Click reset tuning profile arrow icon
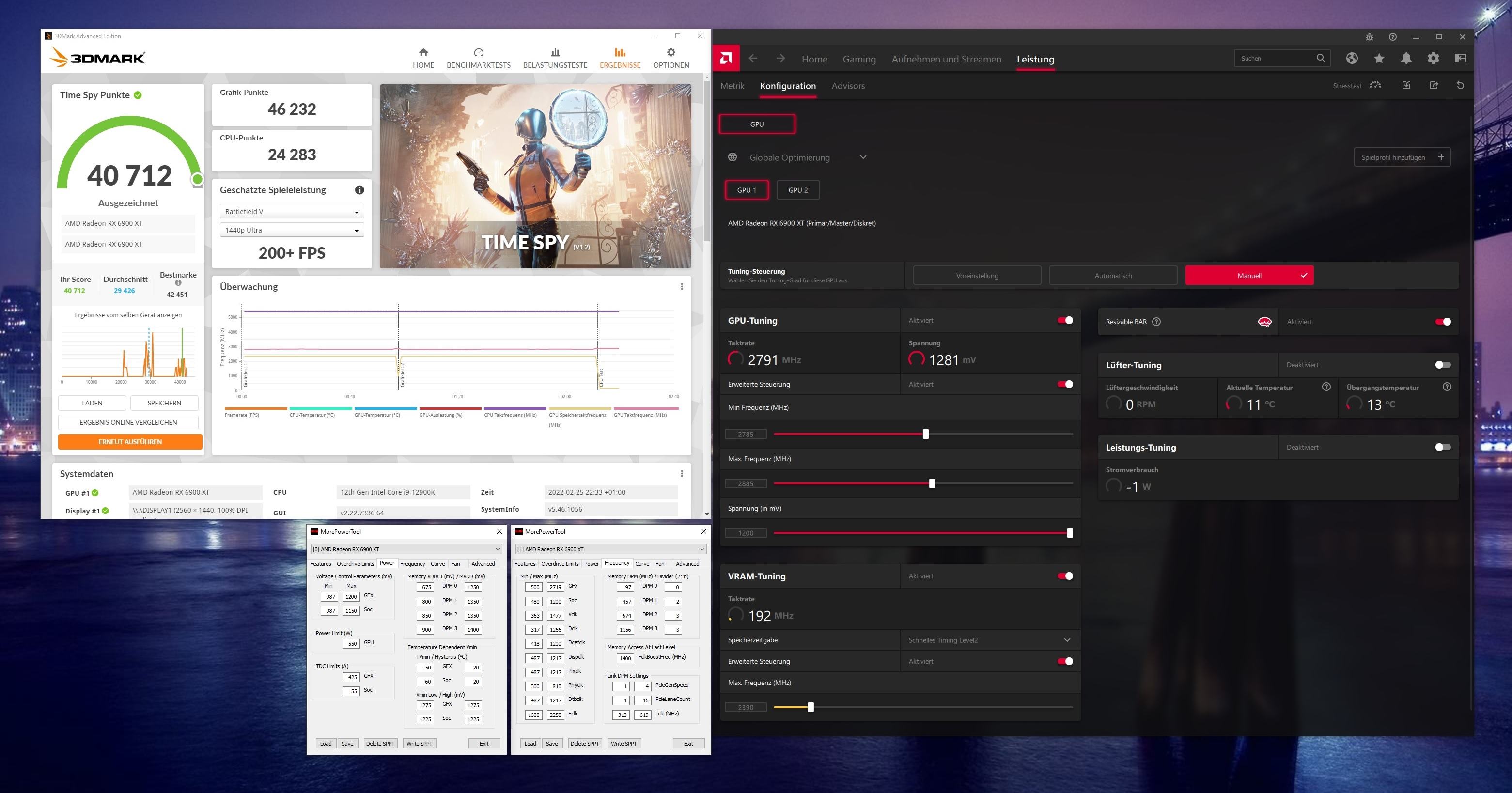Viewport: 1512px width, 793px height. pyautogui.click(x=1460, y=85)
